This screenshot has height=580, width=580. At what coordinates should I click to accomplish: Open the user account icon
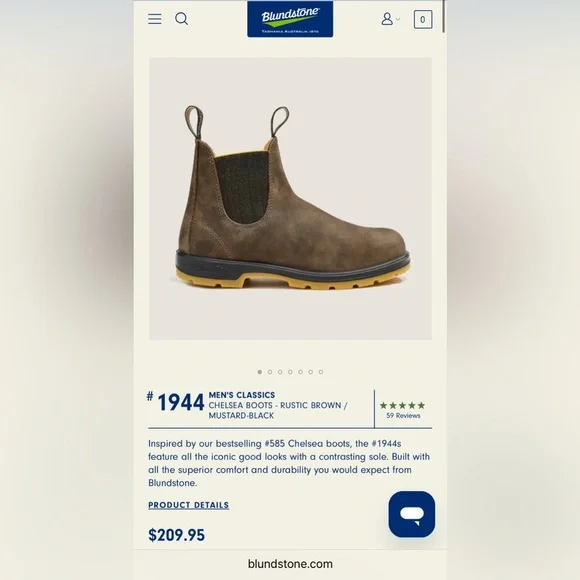click(387, 18)
